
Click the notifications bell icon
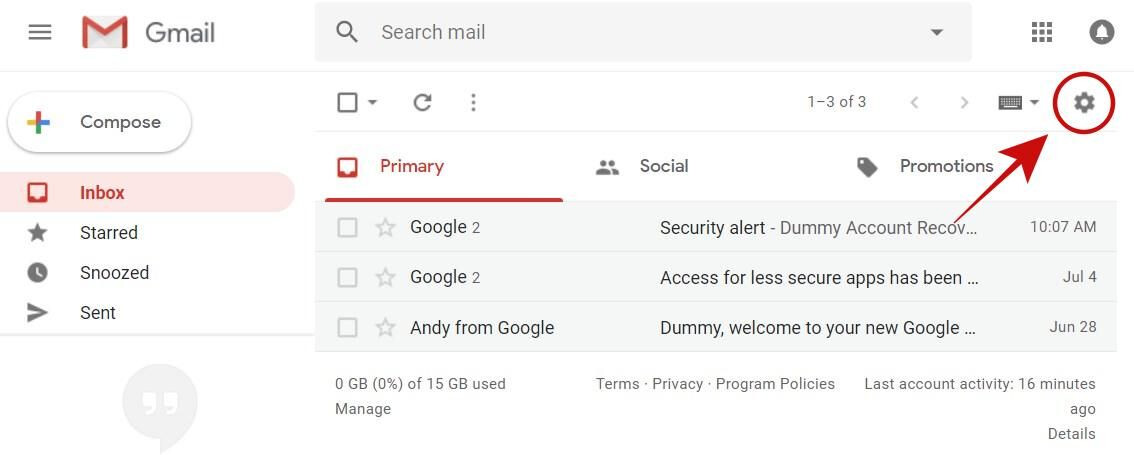tap(1101, 32)
